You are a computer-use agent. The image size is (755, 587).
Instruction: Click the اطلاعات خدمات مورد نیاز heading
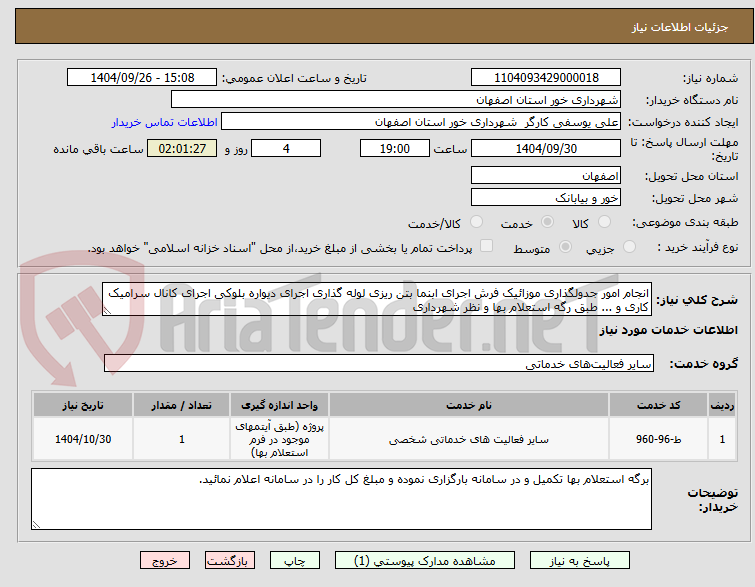(x=668, y=330)
